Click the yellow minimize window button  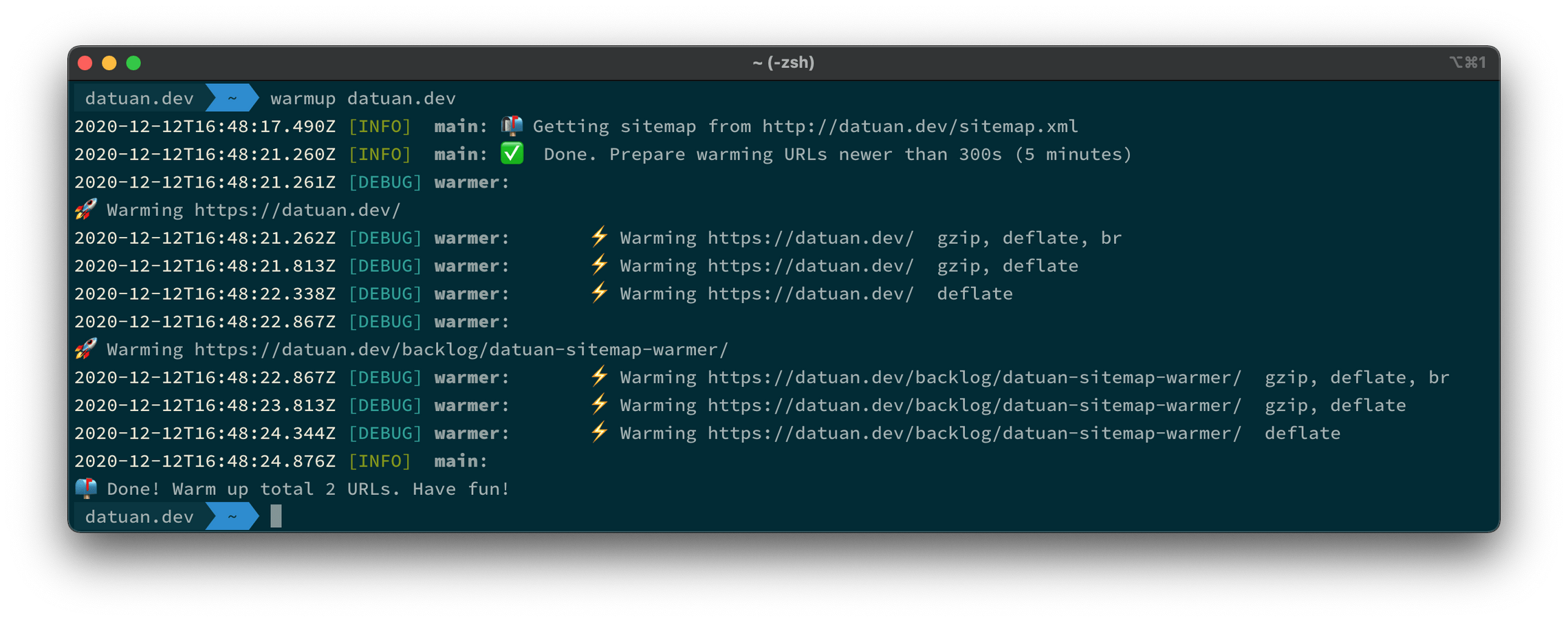(x=109, y=63)
